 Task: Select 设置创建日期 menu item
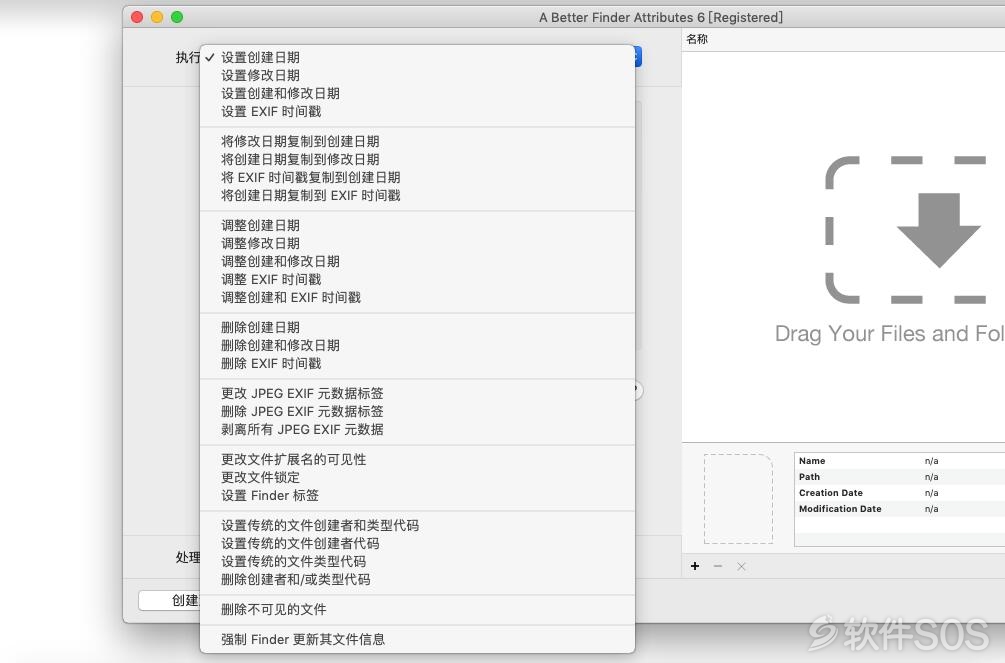(417, 57)
